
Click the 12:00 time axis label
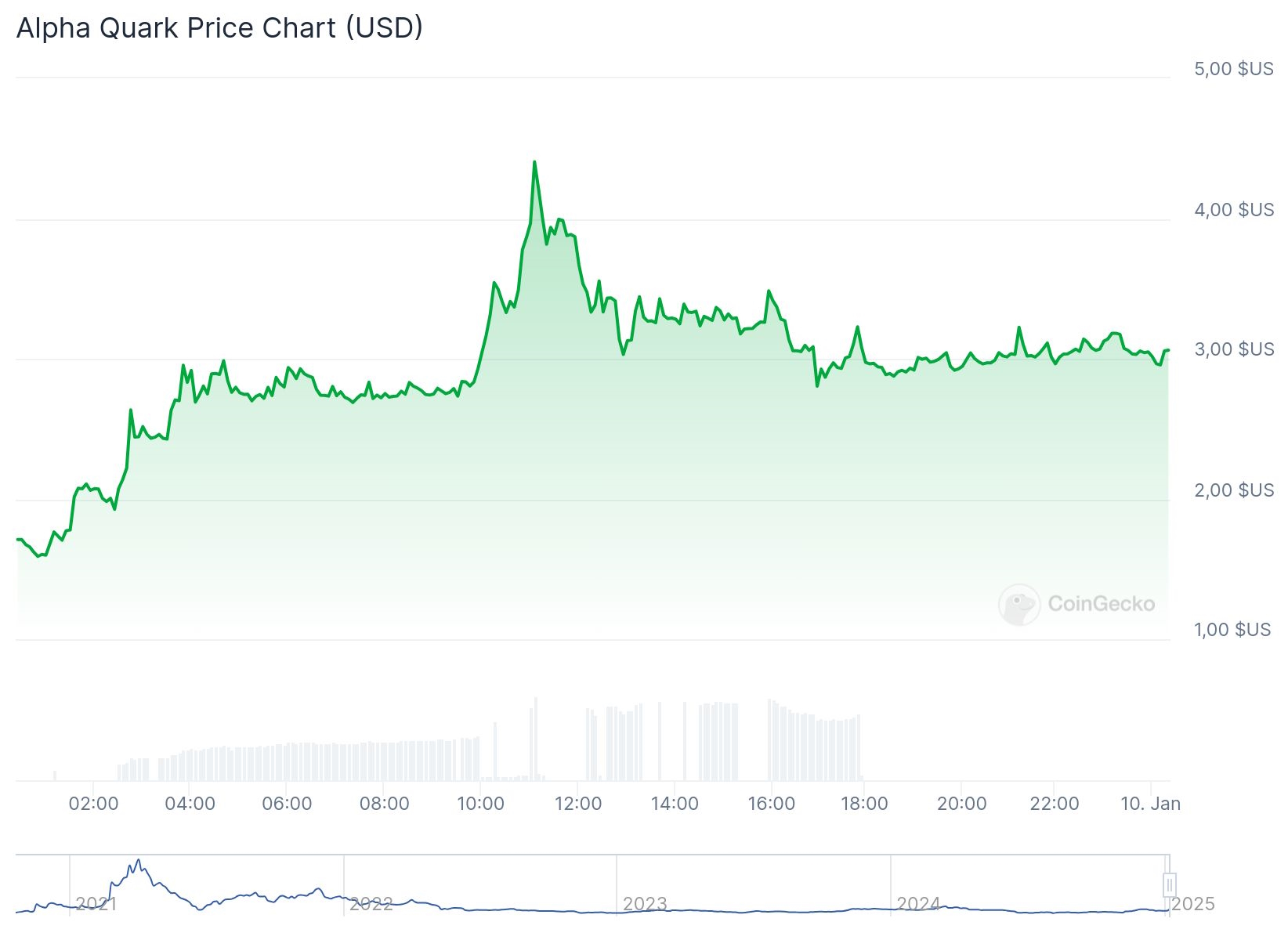click(577, 804)
